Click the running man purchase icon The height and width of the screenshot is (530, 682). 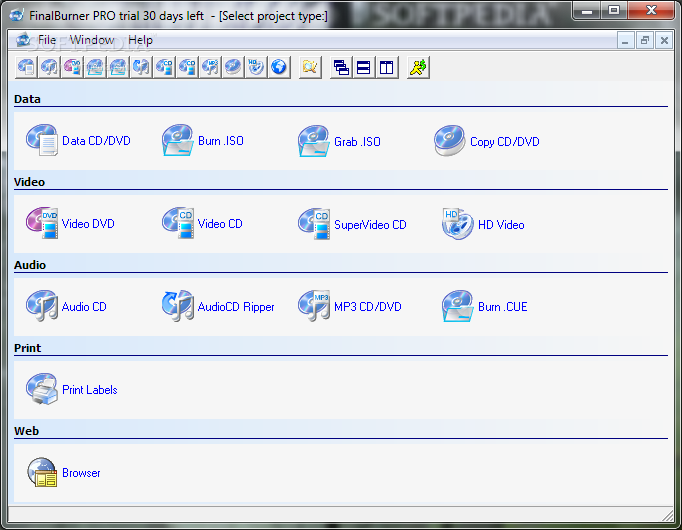418,67
